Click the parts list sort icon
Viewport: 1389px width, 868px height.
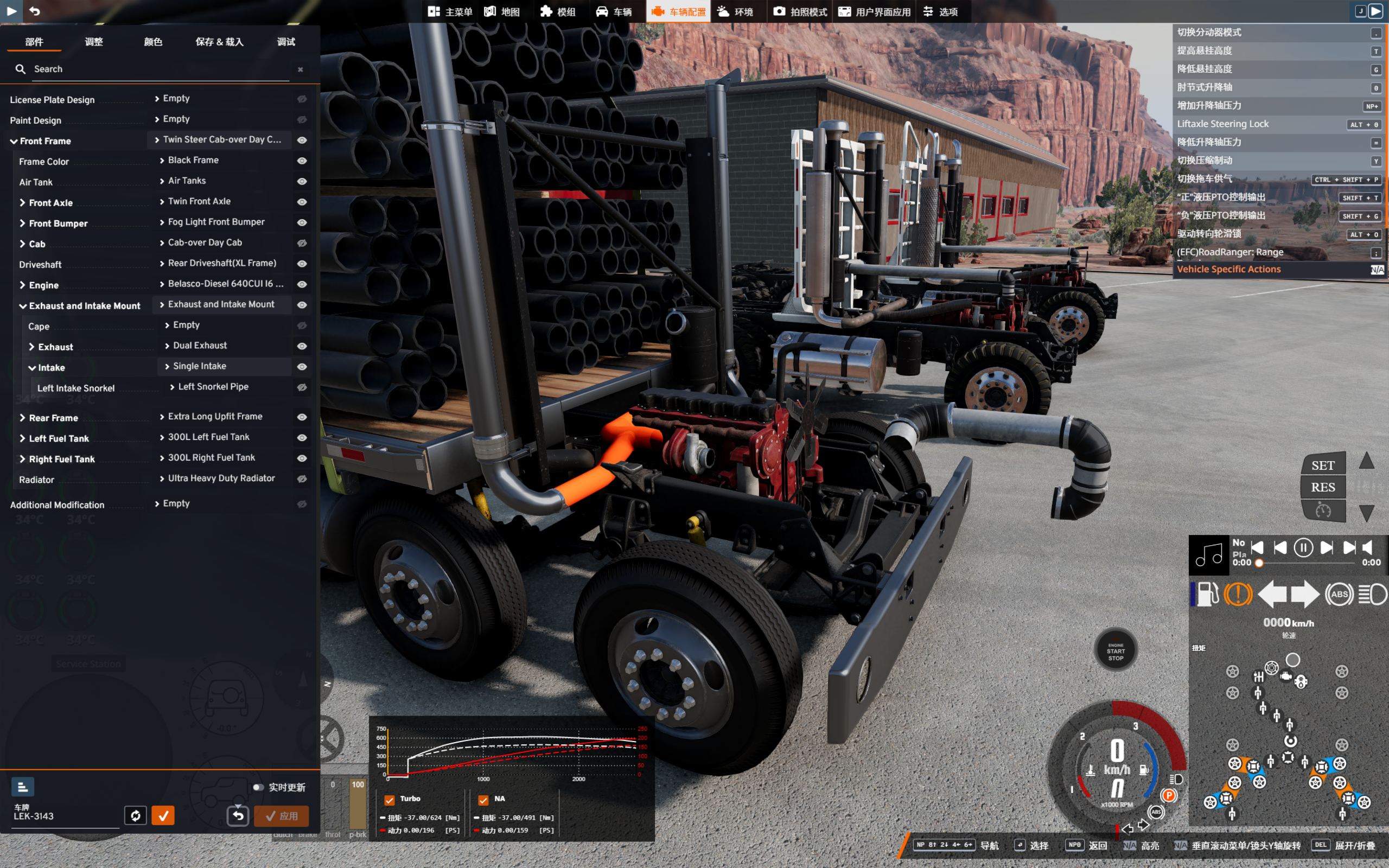click(22, 787)
